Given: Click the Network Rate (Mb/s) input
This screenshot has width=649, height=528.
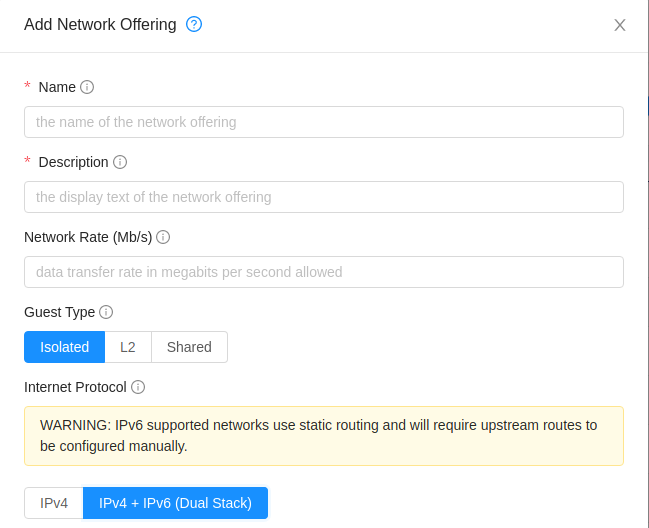Looking at the screenshot, I should click(323, 272).
